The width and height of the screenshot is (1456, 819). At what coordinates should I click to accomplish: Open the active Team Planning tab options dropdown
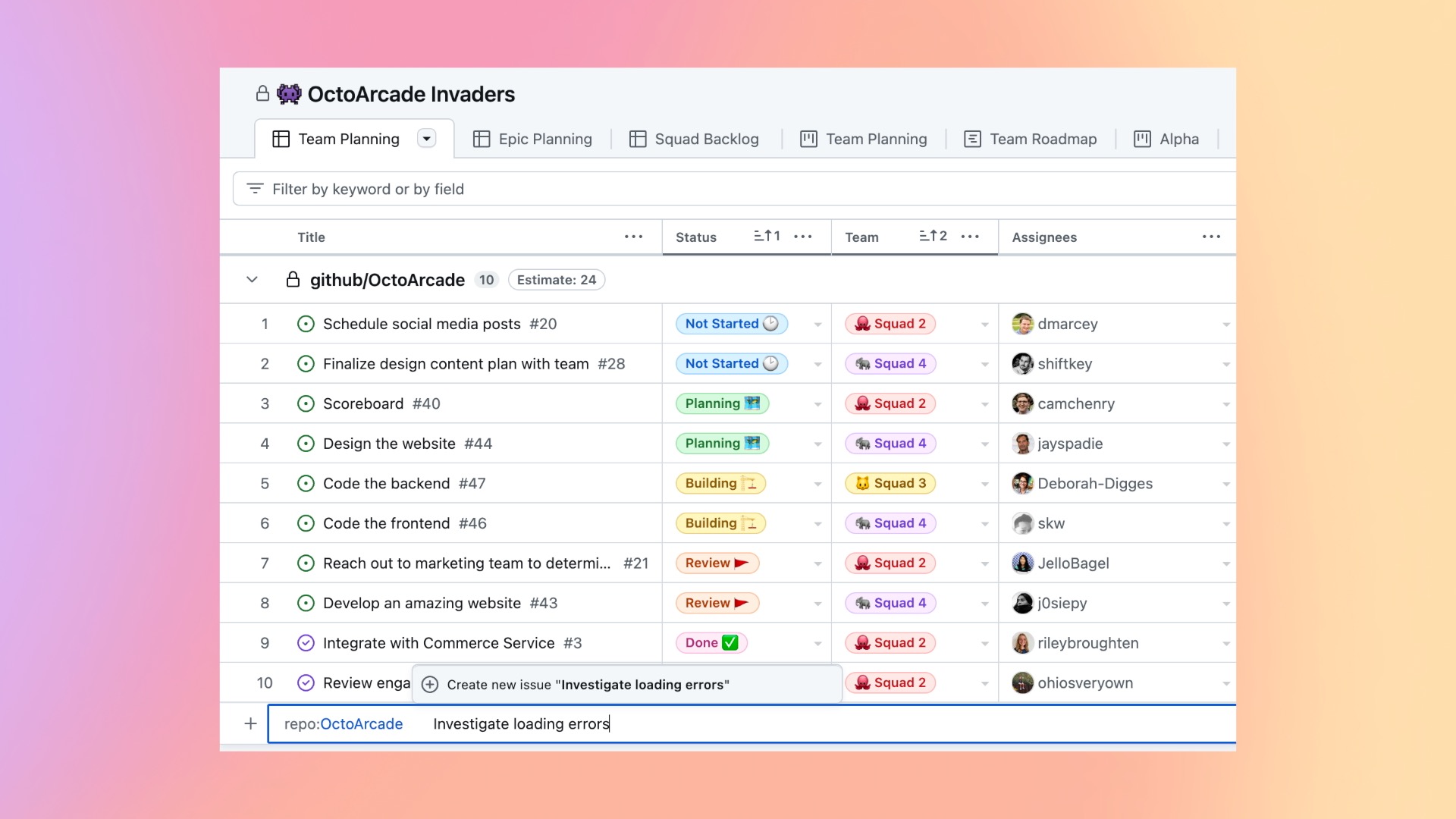click(427, 139)
